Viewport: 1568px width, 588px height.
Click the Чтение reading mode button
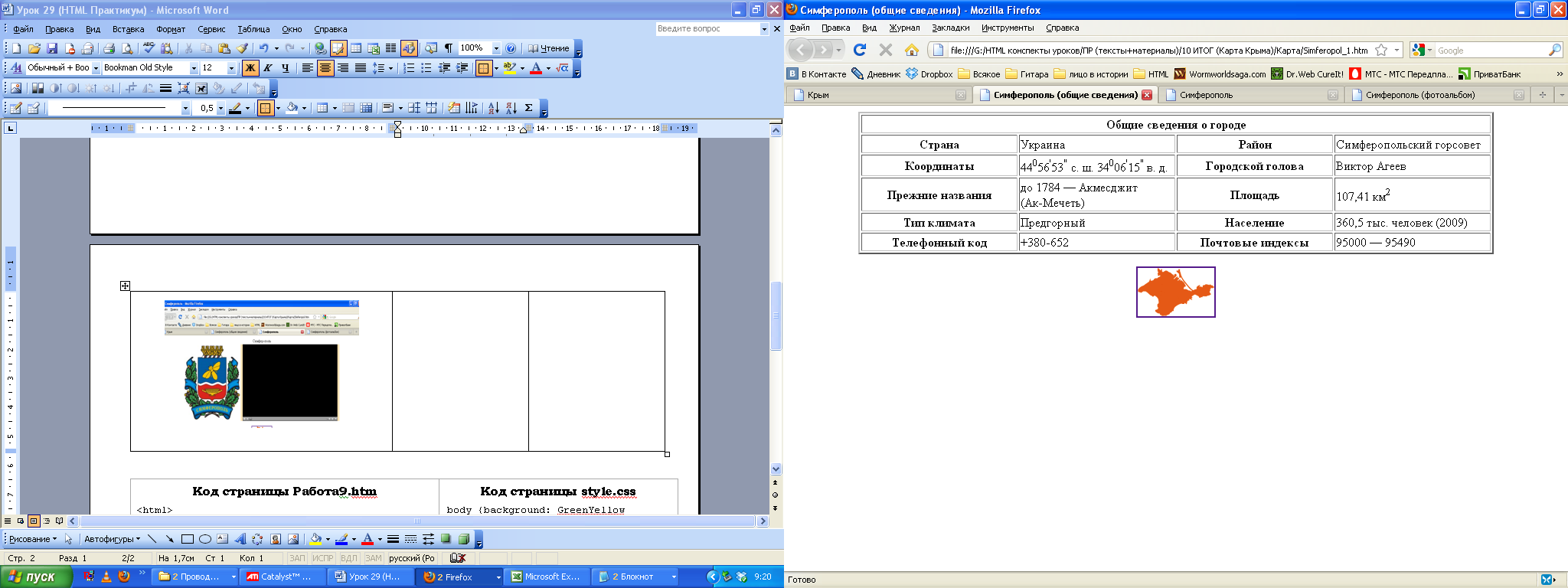[x=549, y=48]
